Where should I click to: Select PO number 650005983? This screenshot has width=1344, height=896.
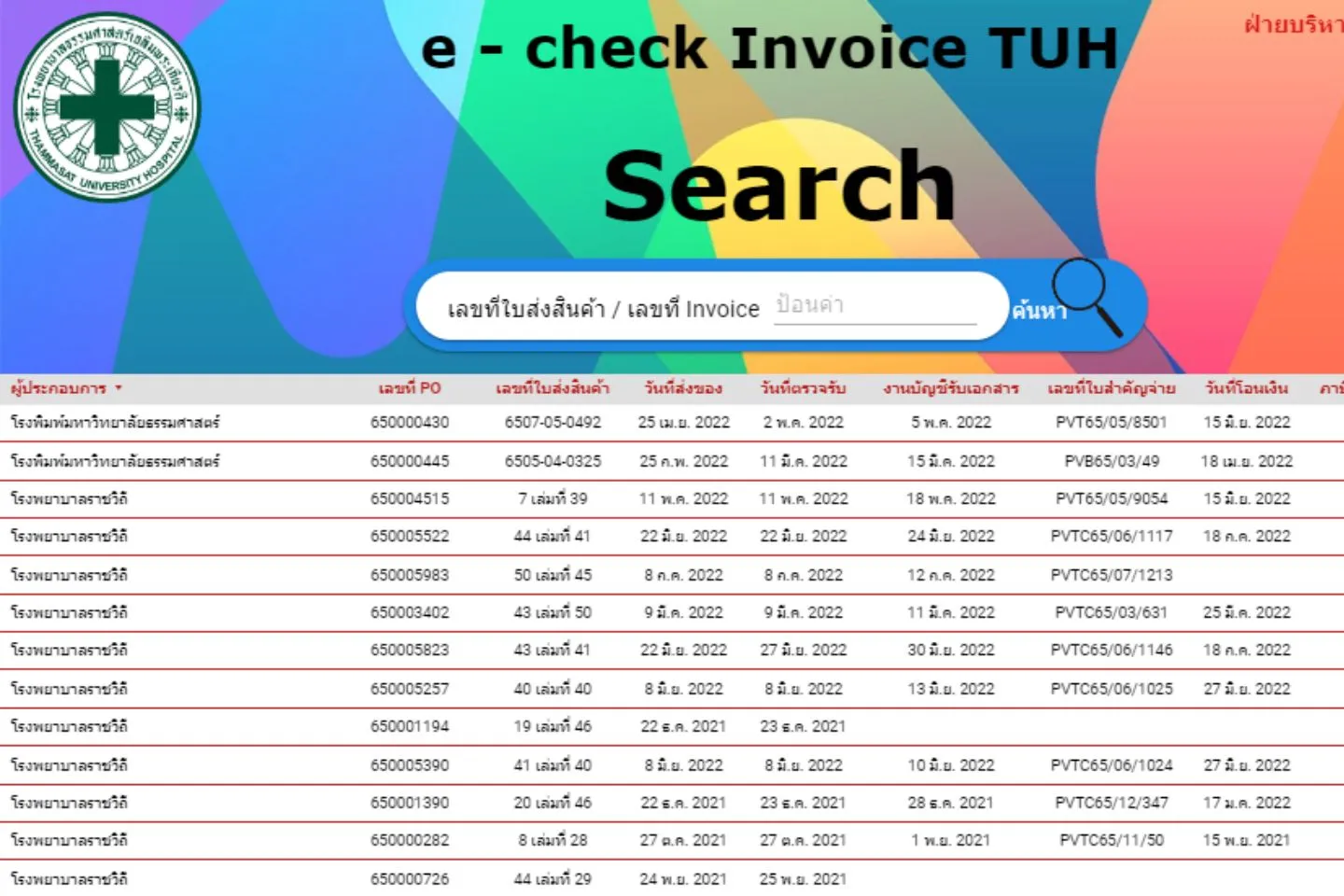410,575
